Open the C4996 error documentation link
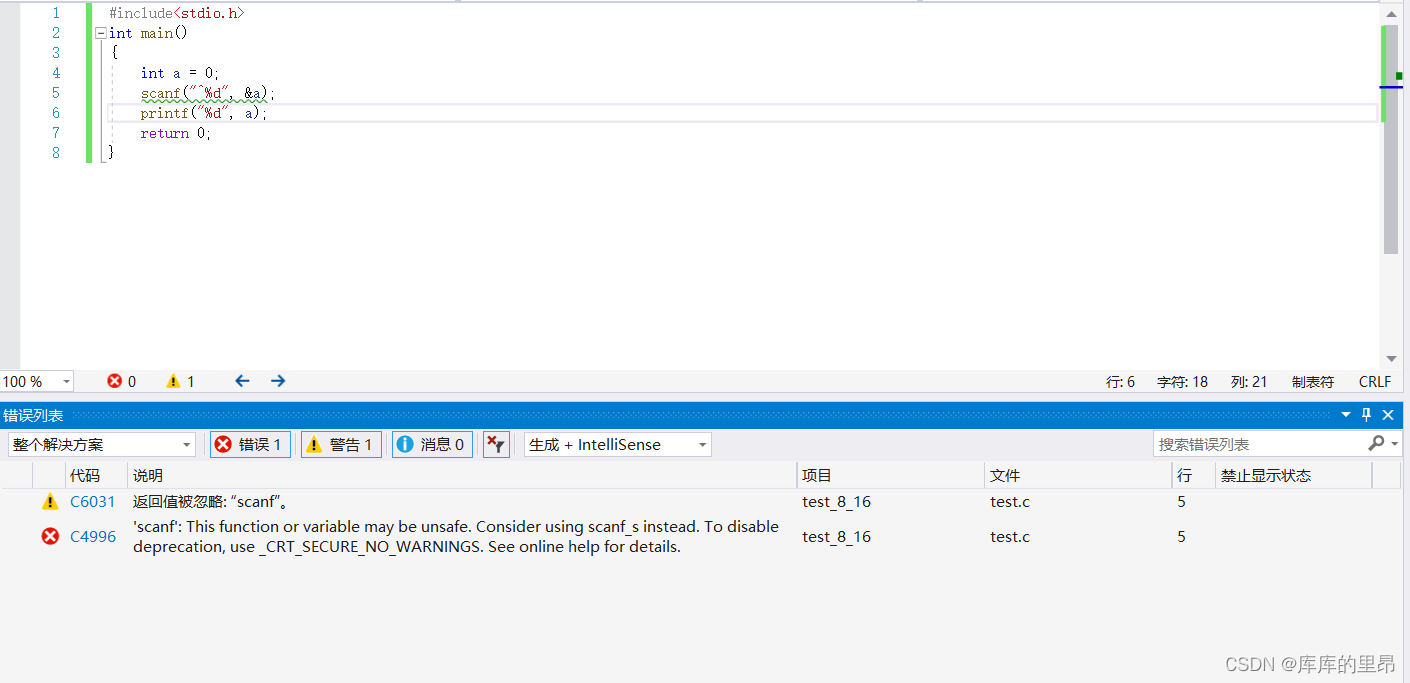Screen dimensions: 1410x683 coord(92,536)
